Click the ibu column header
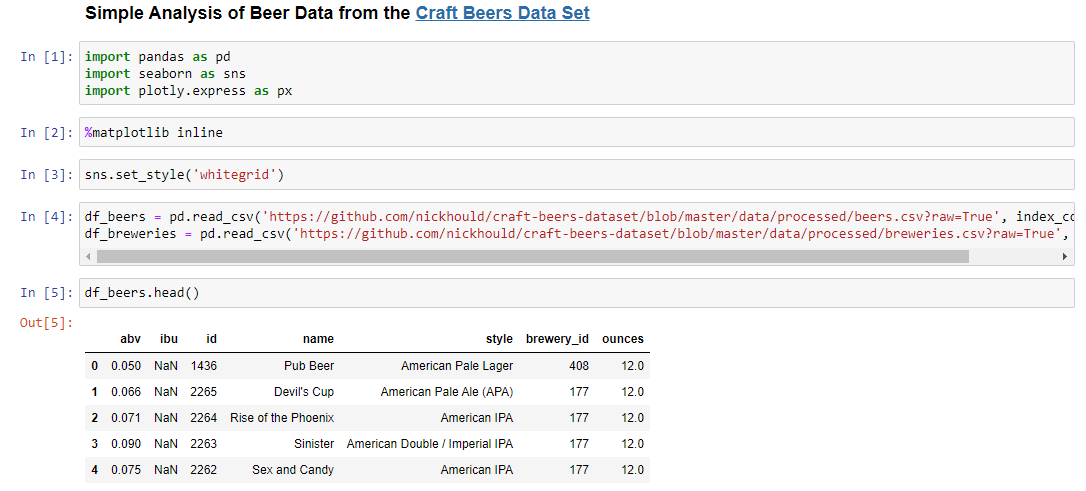Screen dimensions: 1086x491 coord(169,339)
